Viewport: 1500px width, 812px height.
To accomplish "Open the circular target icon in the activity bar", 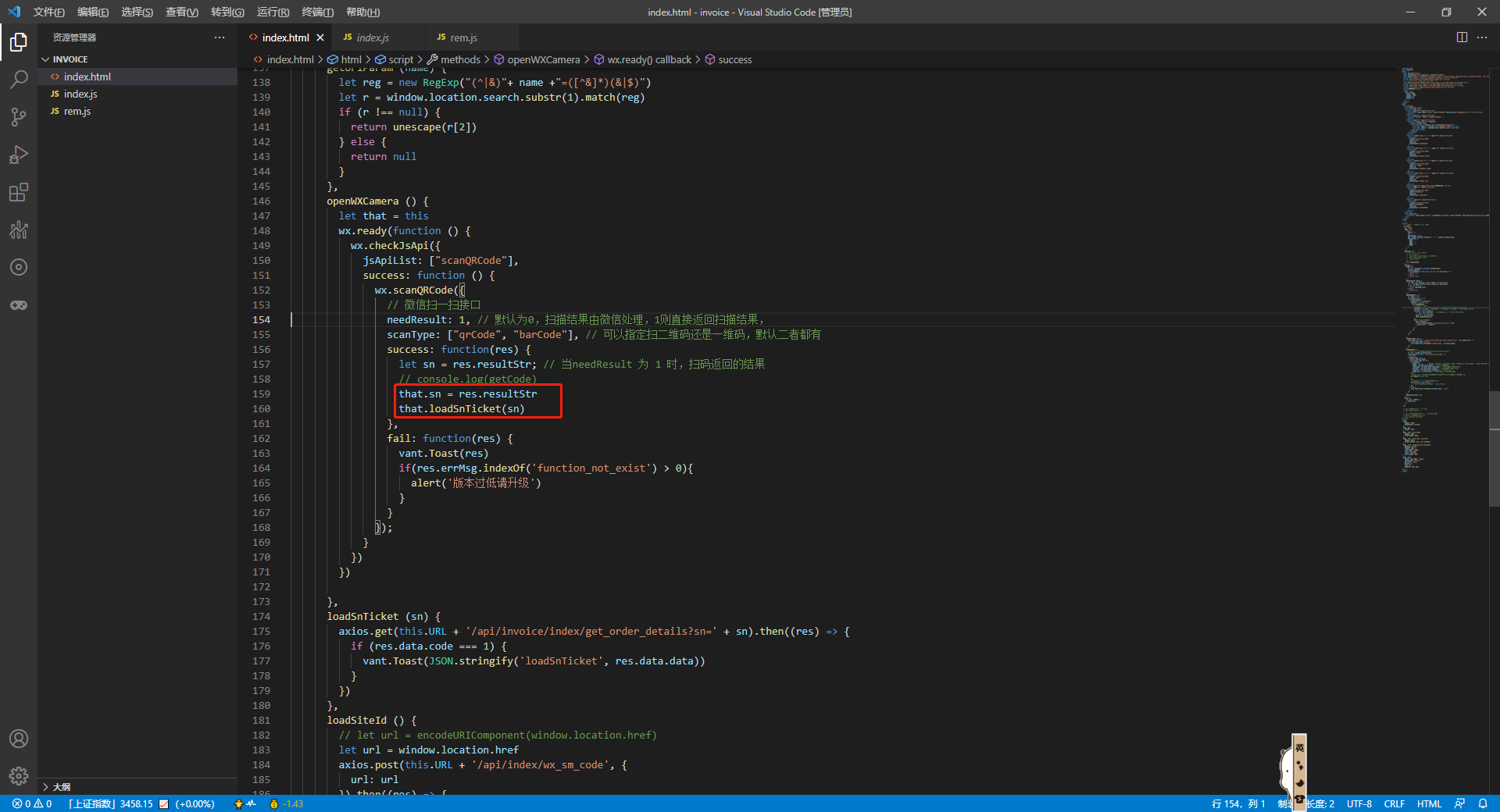I will pyautogui.click(x=19, y=267).
